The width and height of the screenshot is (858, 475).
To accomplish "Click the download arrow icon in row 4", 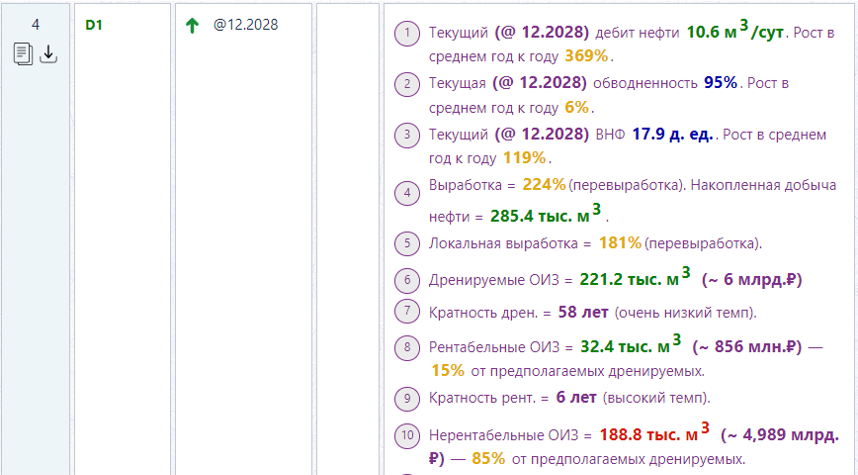I will pos(48,54).
